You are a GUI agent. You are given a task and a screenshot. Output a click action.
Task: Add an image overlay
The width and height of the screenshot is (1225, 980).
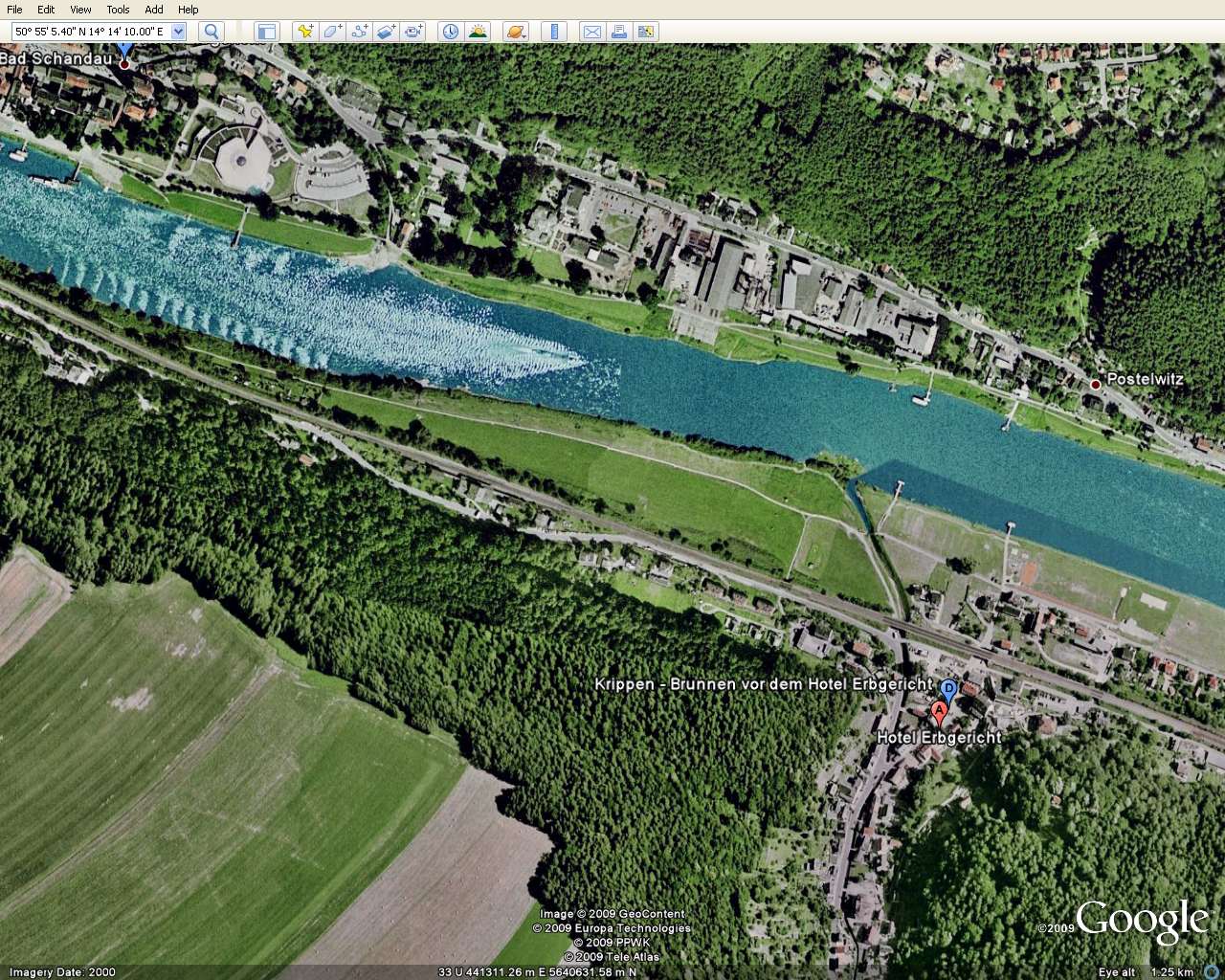click(x=386, y=32)
